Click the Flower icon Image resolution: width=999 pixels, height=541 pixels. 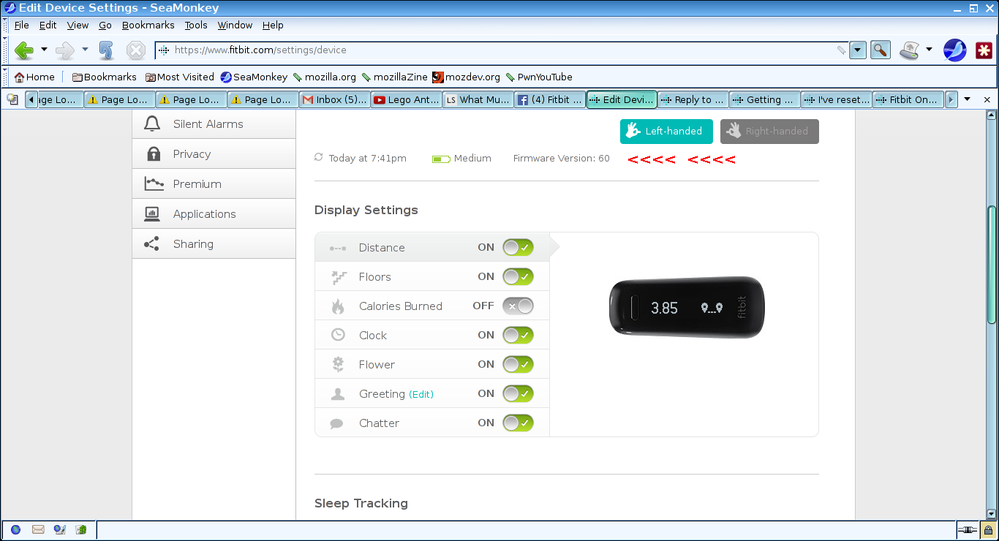tap(338, 364)
